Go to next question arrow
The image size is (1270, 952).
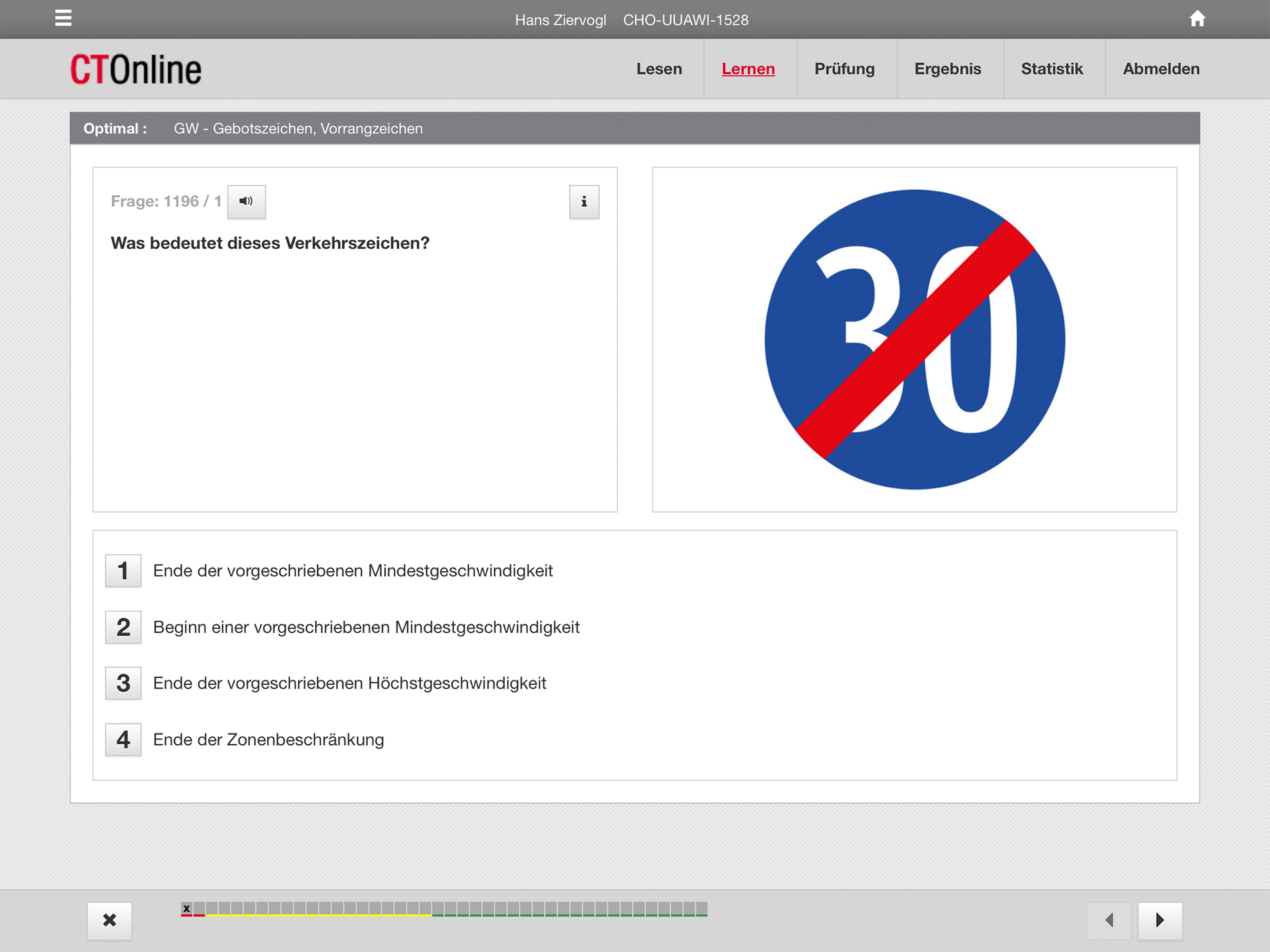tap(1160, 920)
